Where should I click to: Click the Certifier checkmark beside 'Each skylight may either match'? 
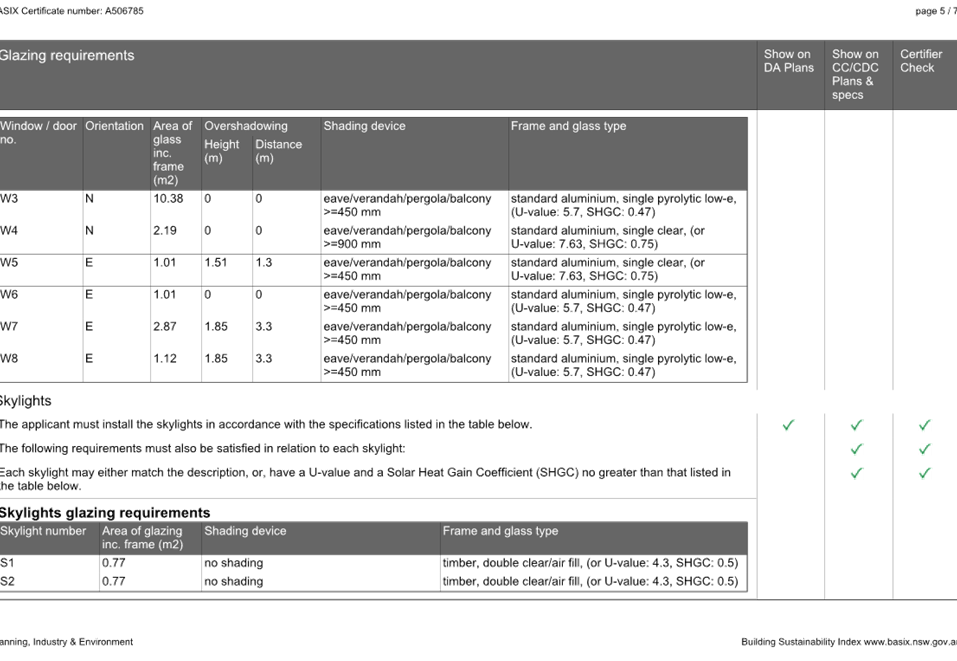925,473
